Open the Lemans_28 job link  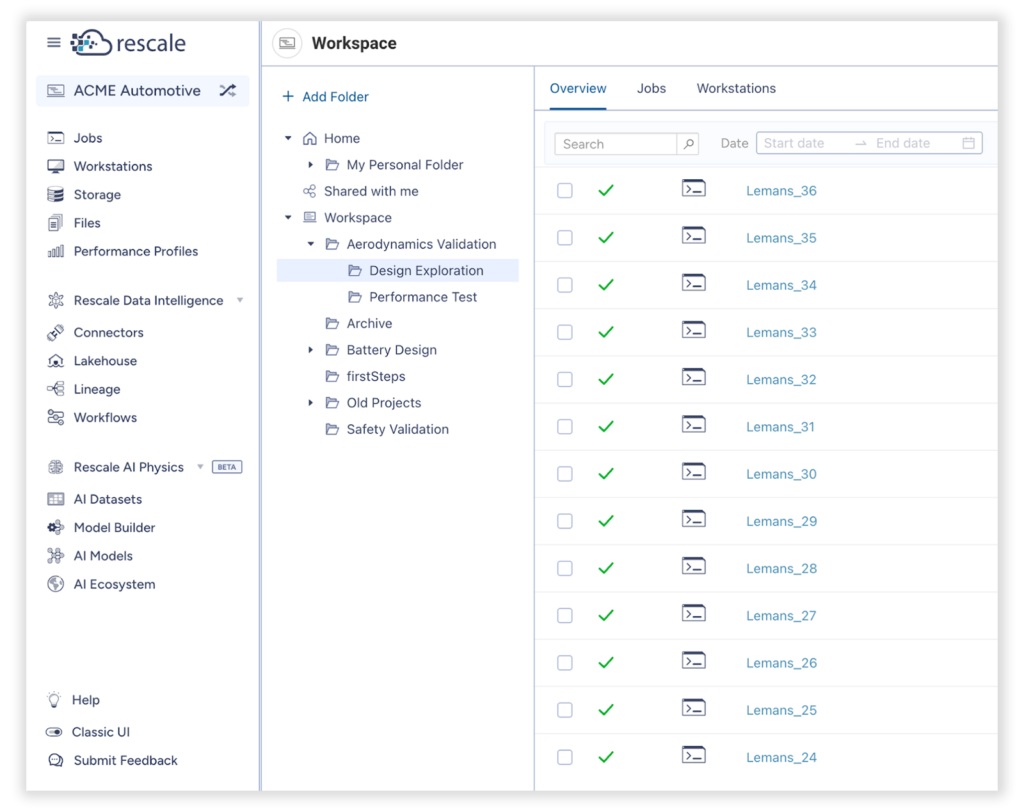[x=781, y=568]
